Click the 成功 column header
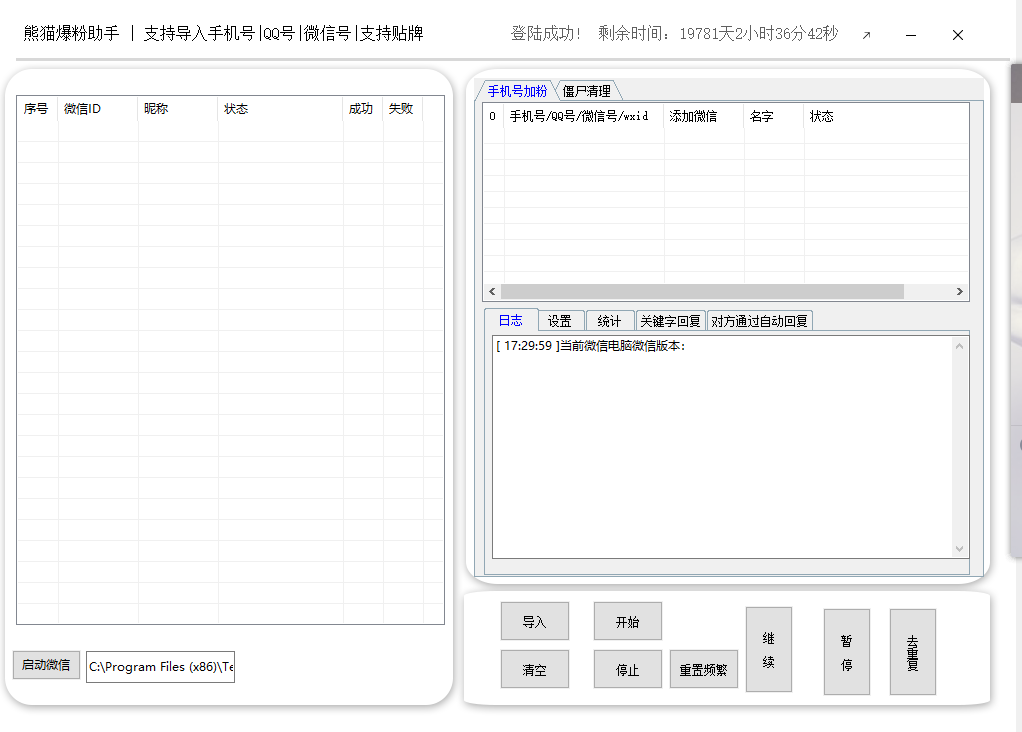The width and height of the screenshot is (1022, 732). [x=362, y=109]
